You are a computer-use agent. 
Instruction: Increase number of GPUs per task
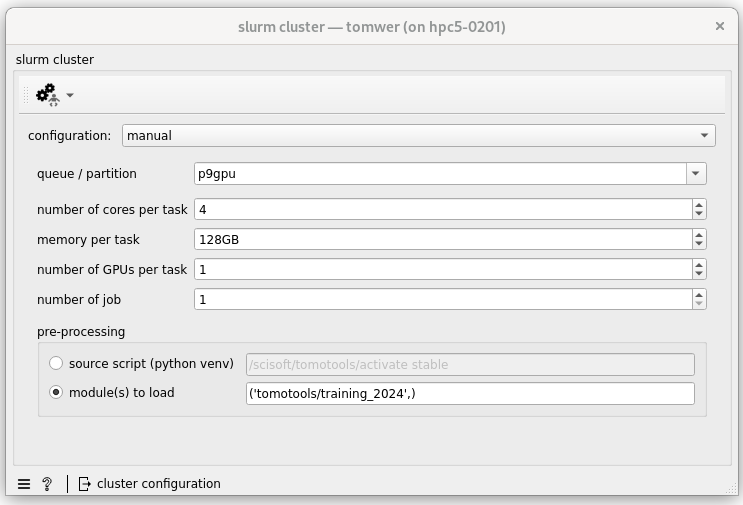tap(699, 264)
